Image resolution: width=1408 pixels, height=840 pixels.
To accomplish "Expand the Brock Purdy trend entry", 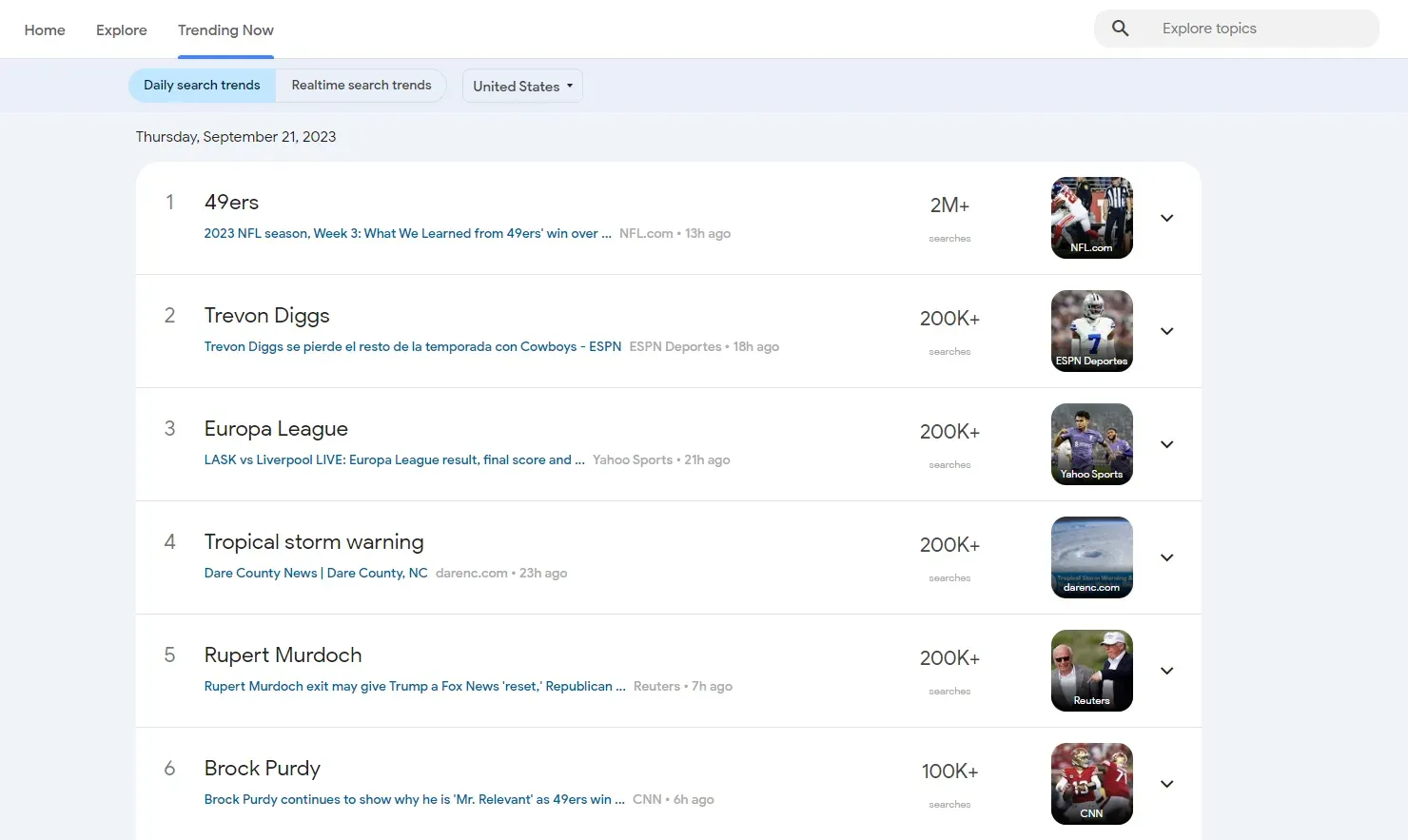I will click(x=1166, y=784).
